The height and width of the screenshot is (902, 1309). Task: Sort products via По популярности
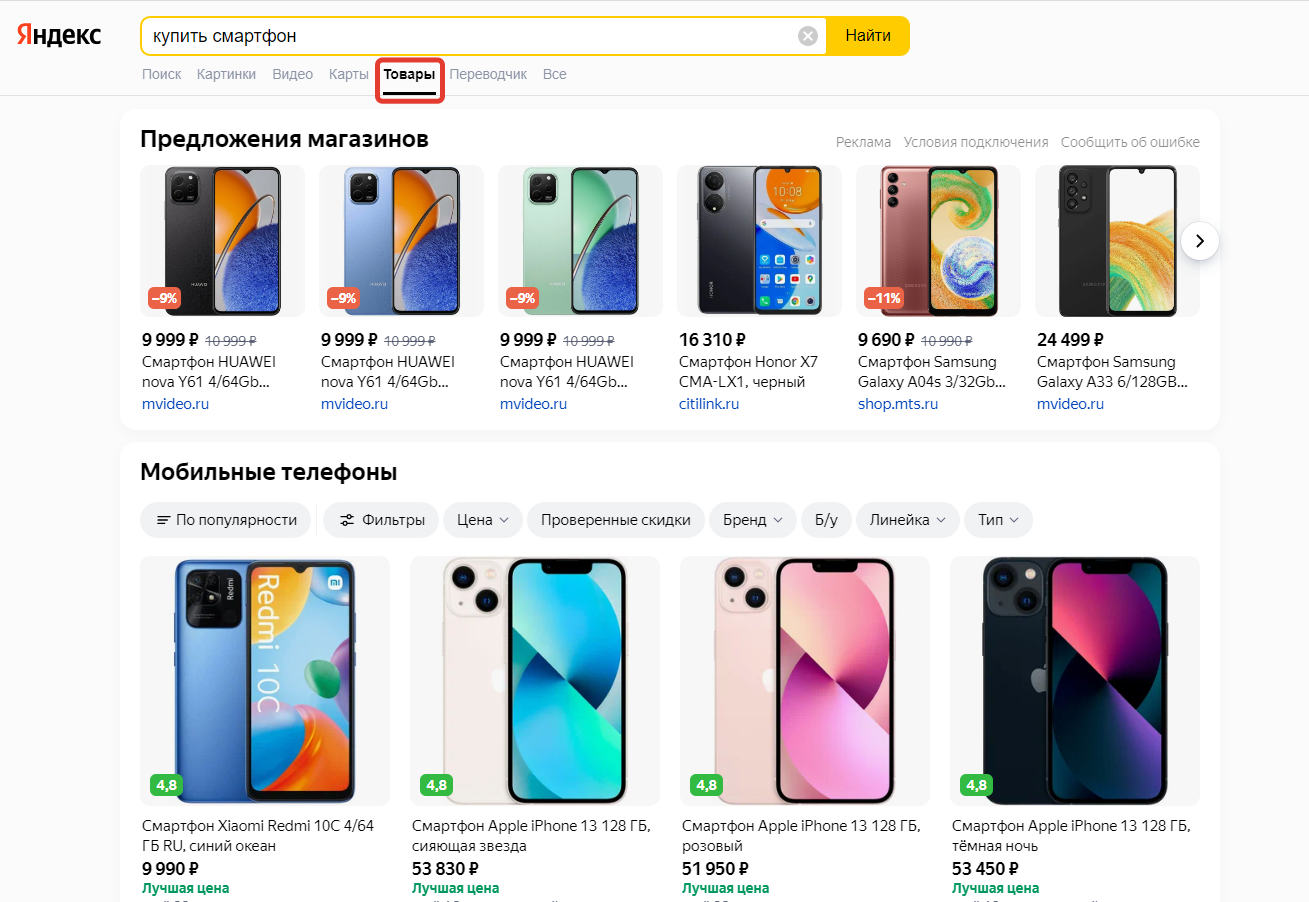(226, 520)
